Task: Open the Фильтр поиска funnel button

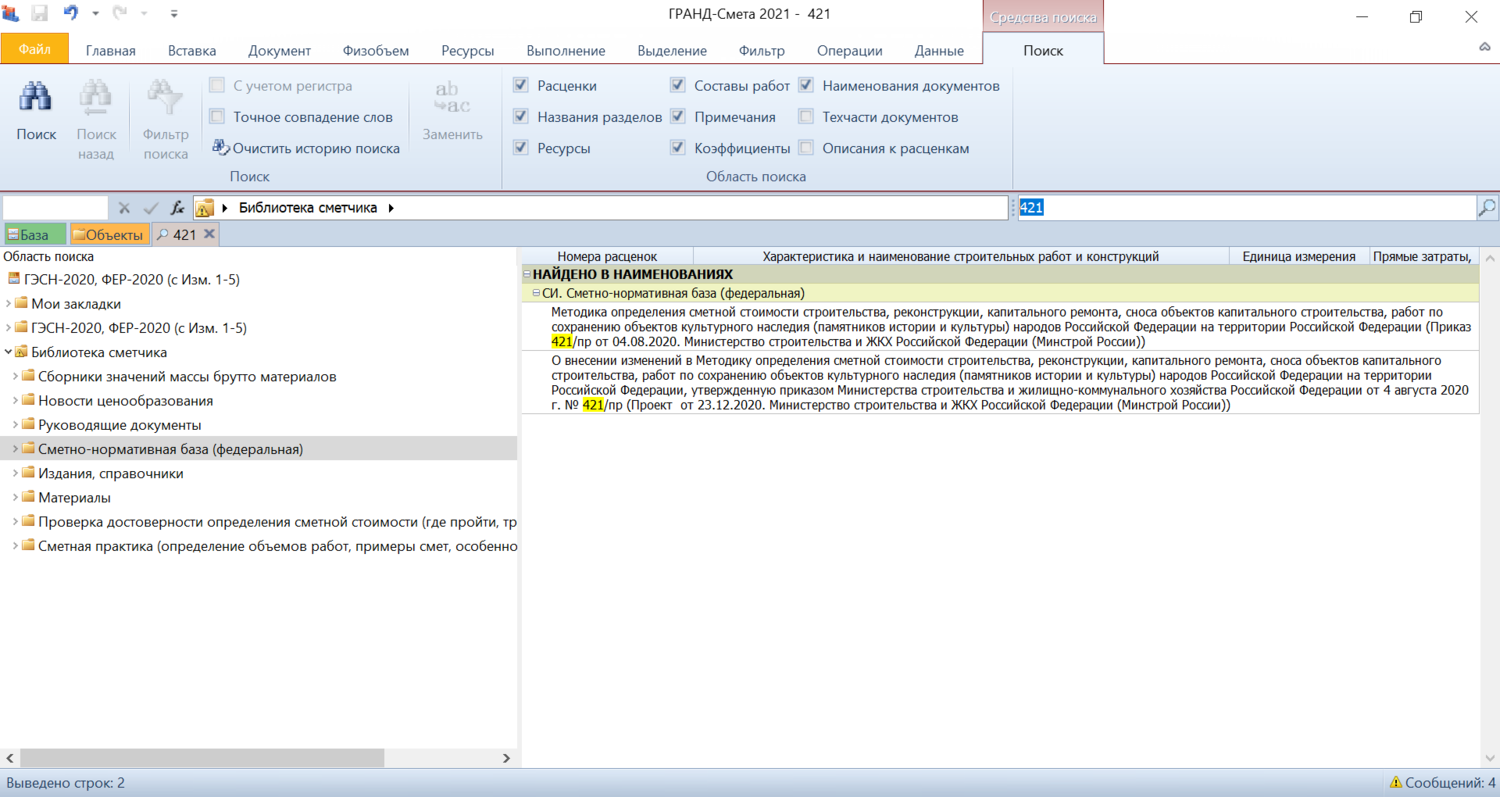Action: tap(165, 120)
